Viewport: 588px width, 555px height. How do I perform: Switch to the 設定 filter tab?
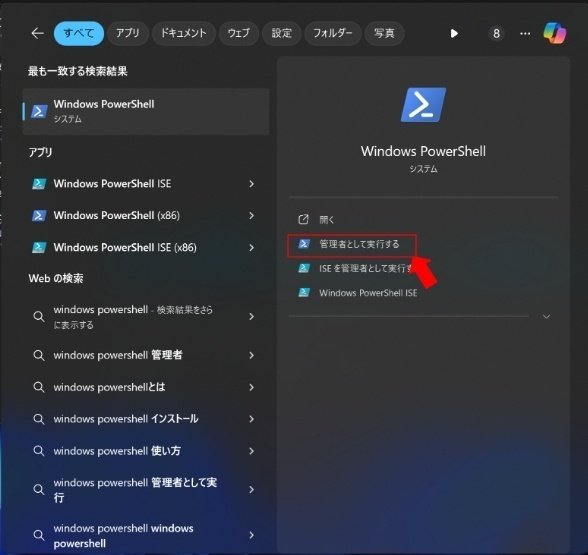tap(282, 33)
